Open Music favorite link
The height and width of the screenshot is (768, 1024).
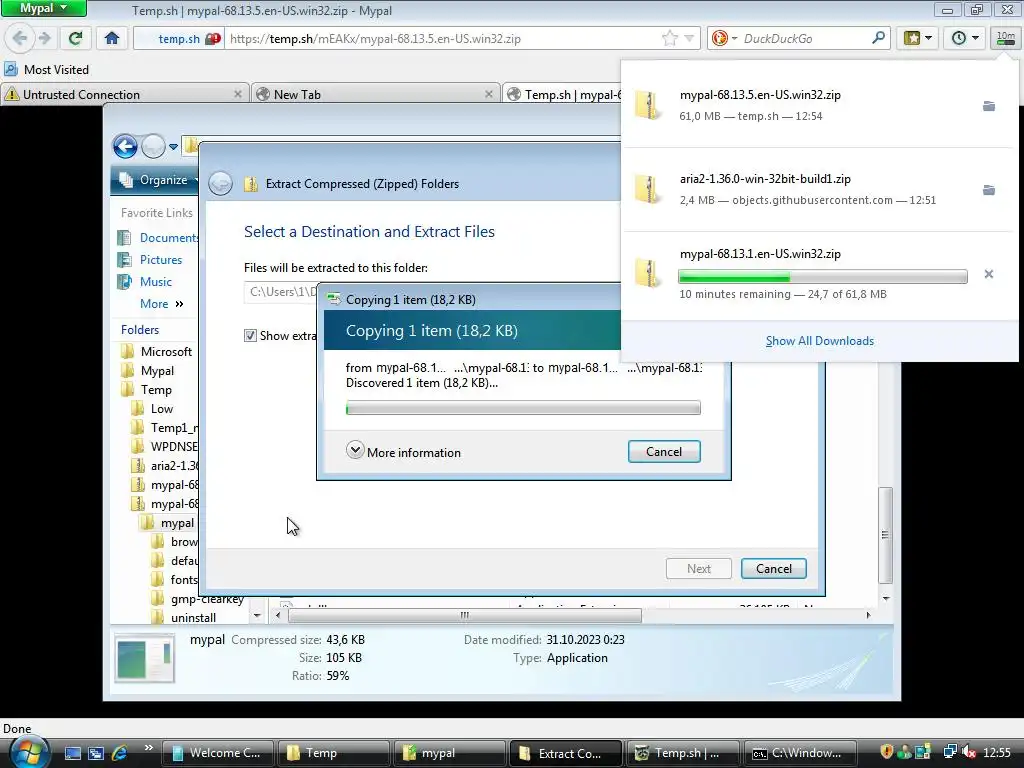point(145,282)
